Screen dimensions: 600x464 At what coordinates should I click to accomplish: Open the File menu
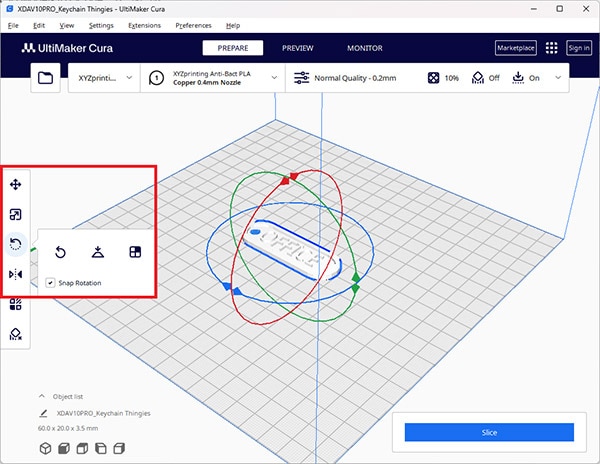[x=13, y=26]
